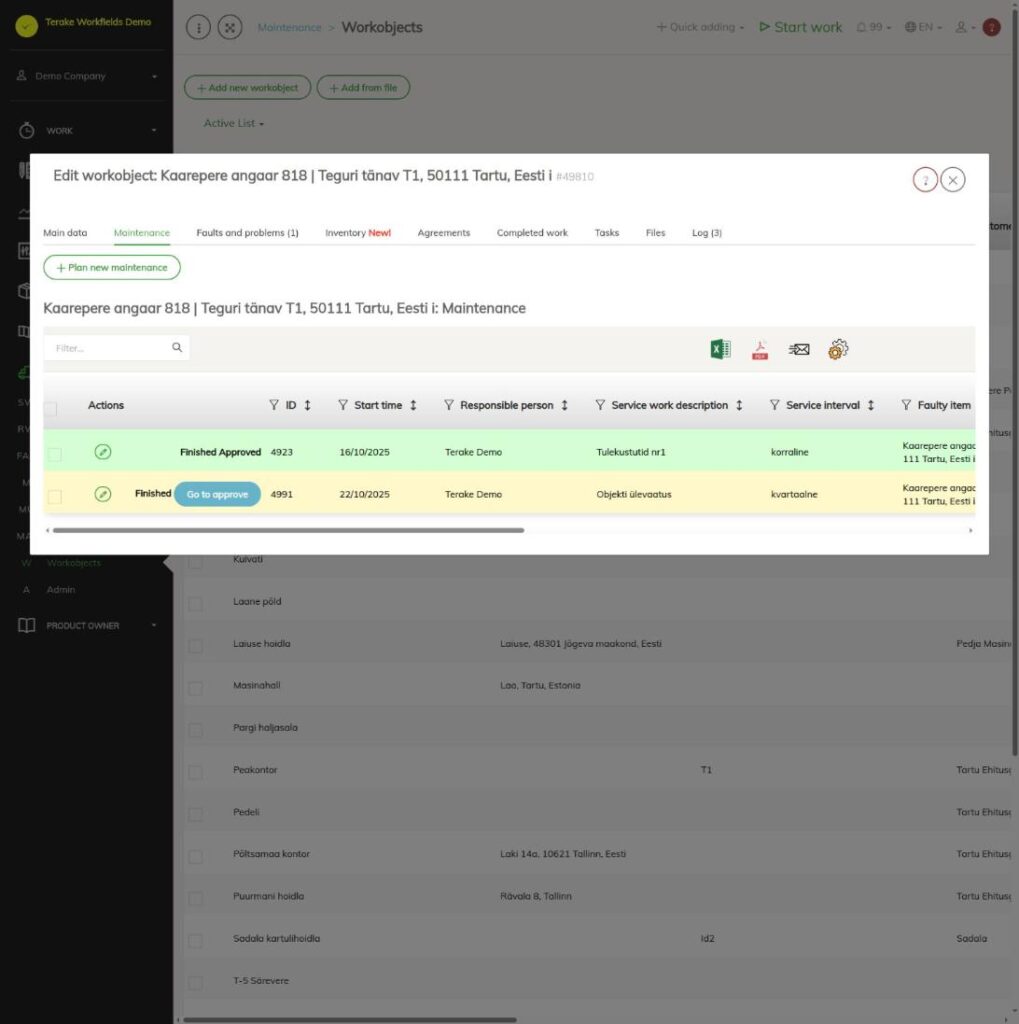Edit maintenance row 4991 pencil icon
The image size is (1019, 1024).
coord(103,494)
